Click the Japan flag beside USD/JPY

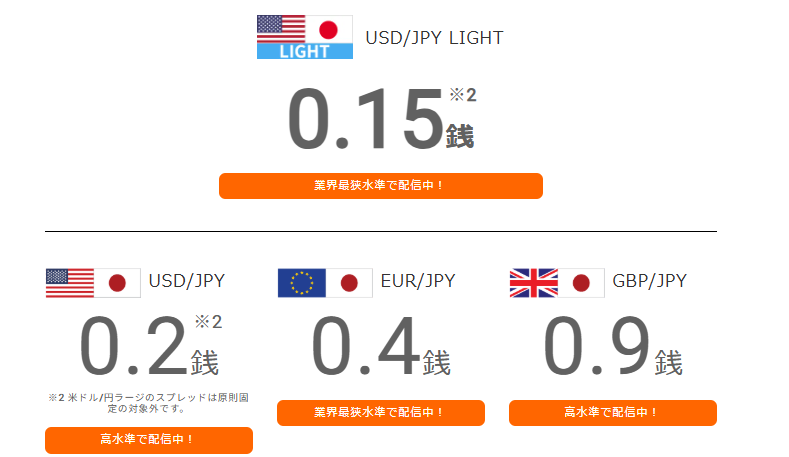(x=117, y=283)
